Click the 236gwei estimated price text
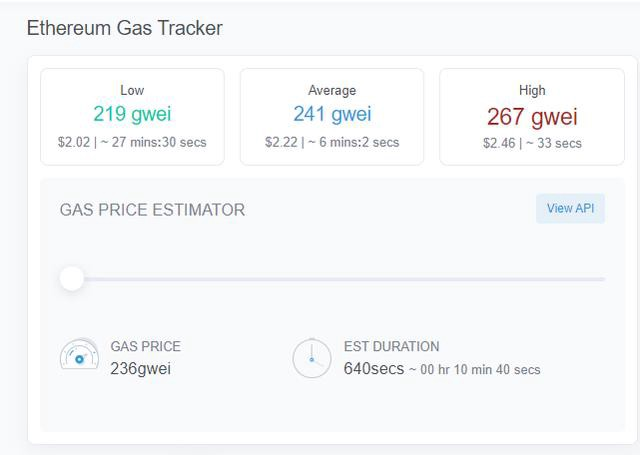The image size is (640, 455). [140, 369]
